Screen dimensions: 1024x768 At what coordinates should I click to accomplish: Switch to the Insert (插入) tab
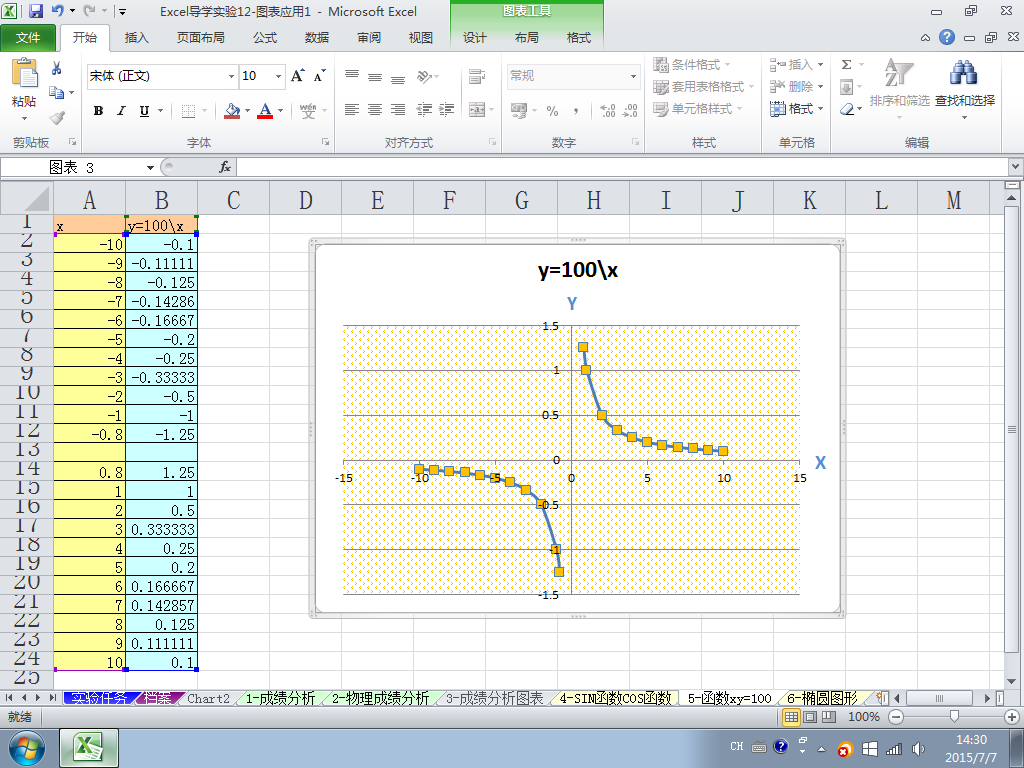(136, 38)
